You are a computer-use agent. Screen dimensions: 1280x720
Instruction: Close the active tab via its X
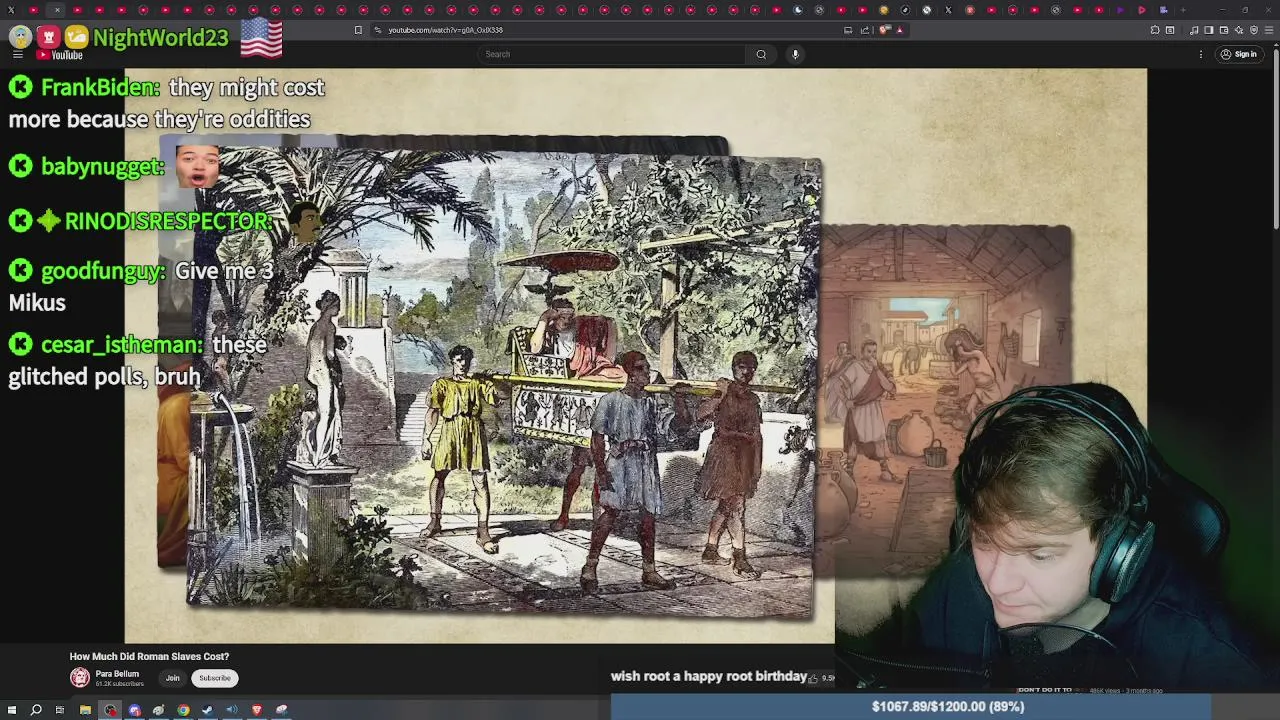tap(57, 10)
